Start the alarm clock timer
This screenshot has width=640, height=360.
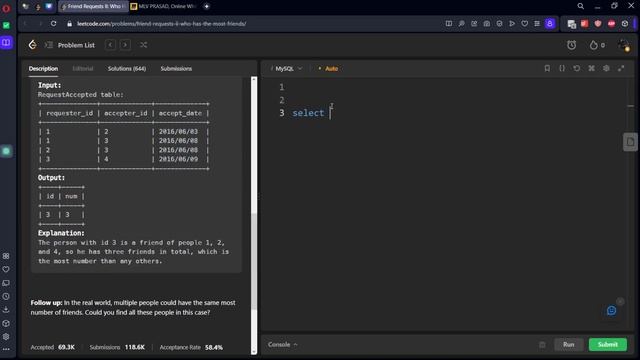click(571, 45)
